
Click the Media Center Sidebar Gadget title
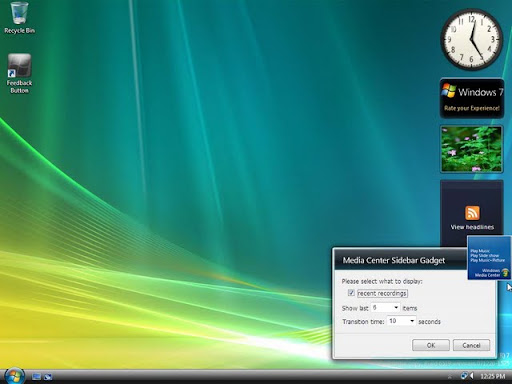coord(394,260)
